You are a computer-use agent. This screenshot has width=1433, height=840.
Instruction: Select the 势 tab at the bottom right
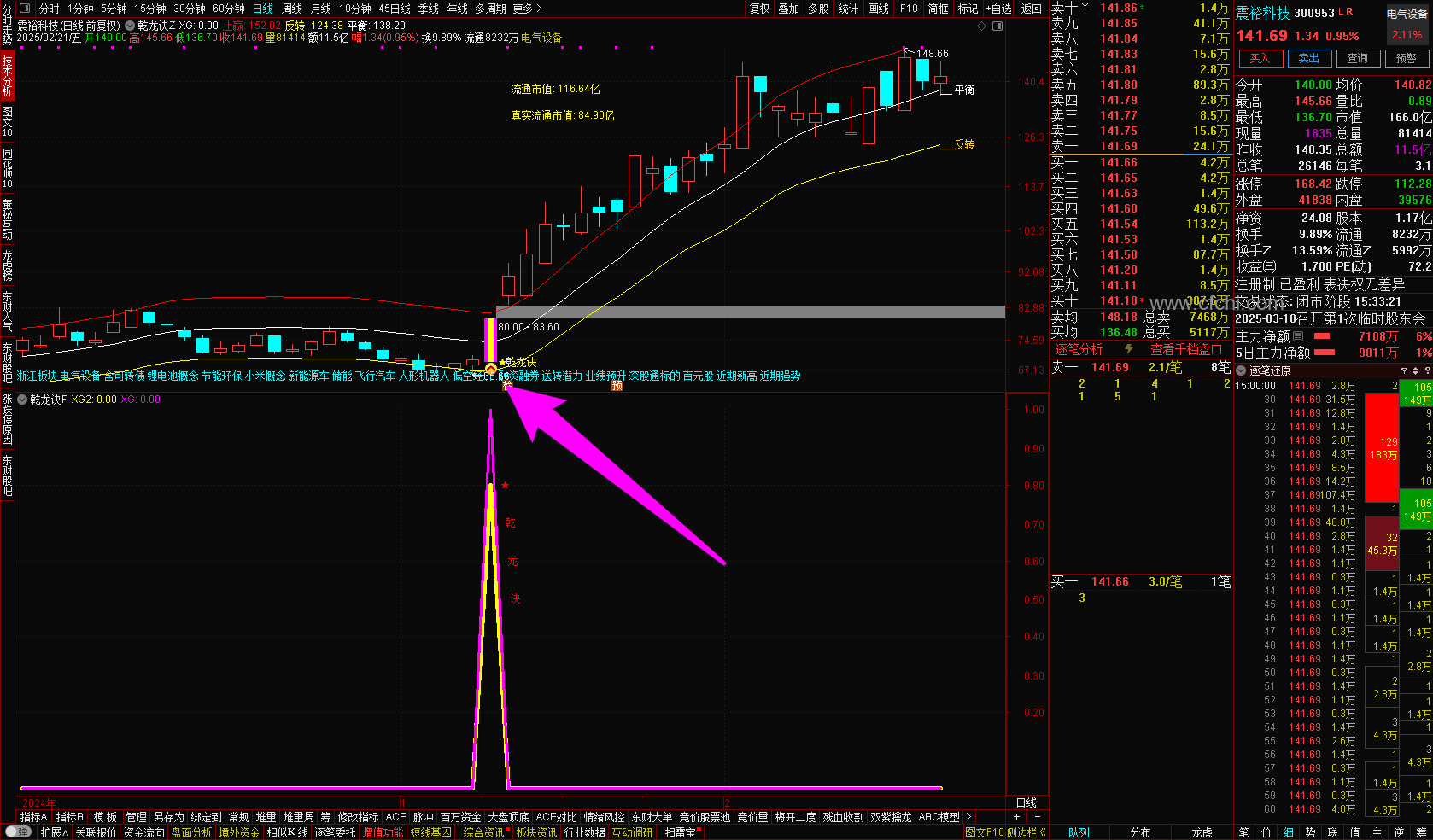tap(1310, 832)
